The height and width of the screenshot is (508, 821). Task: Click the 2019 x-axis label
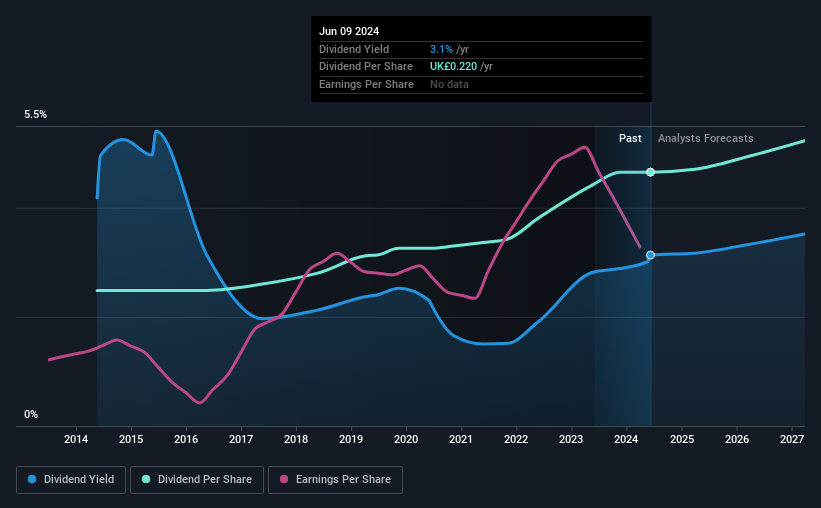pyautogui.click(x=351, y=439)
